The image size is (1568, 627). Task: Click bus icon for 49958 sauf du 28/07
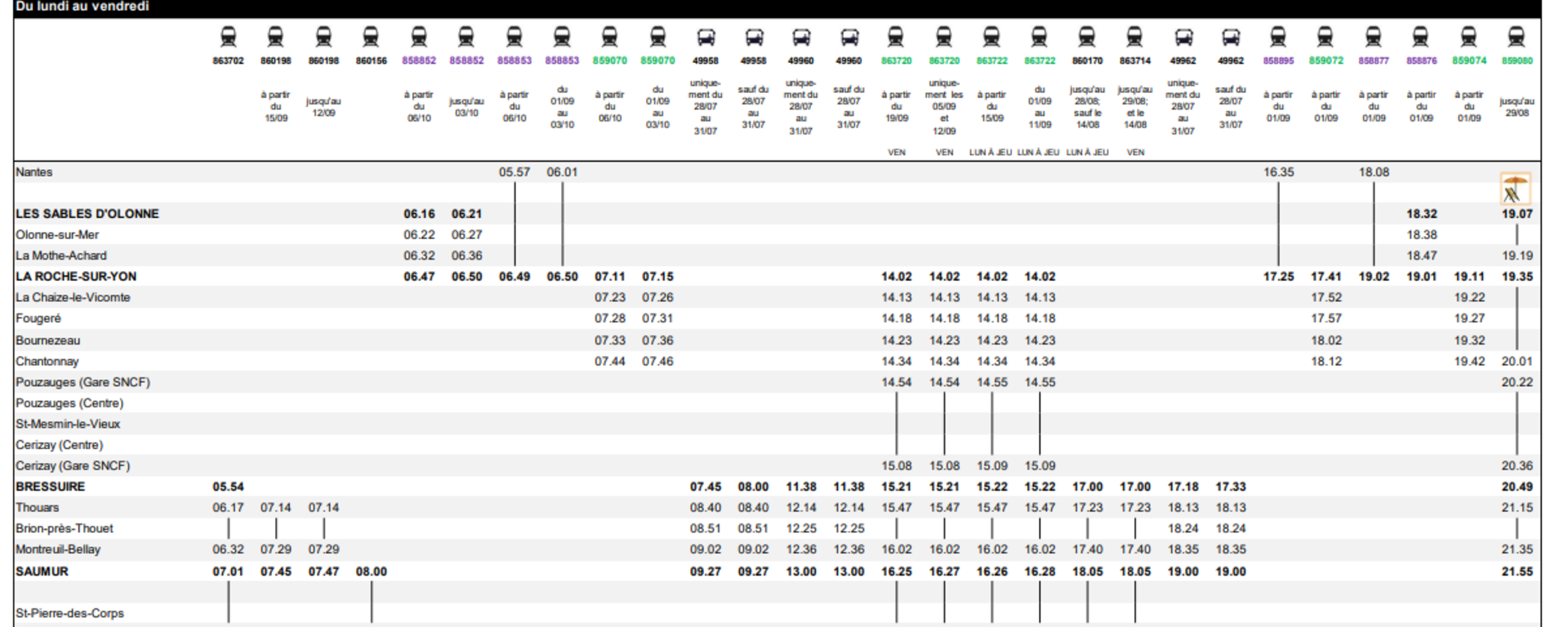coord(753,38)
